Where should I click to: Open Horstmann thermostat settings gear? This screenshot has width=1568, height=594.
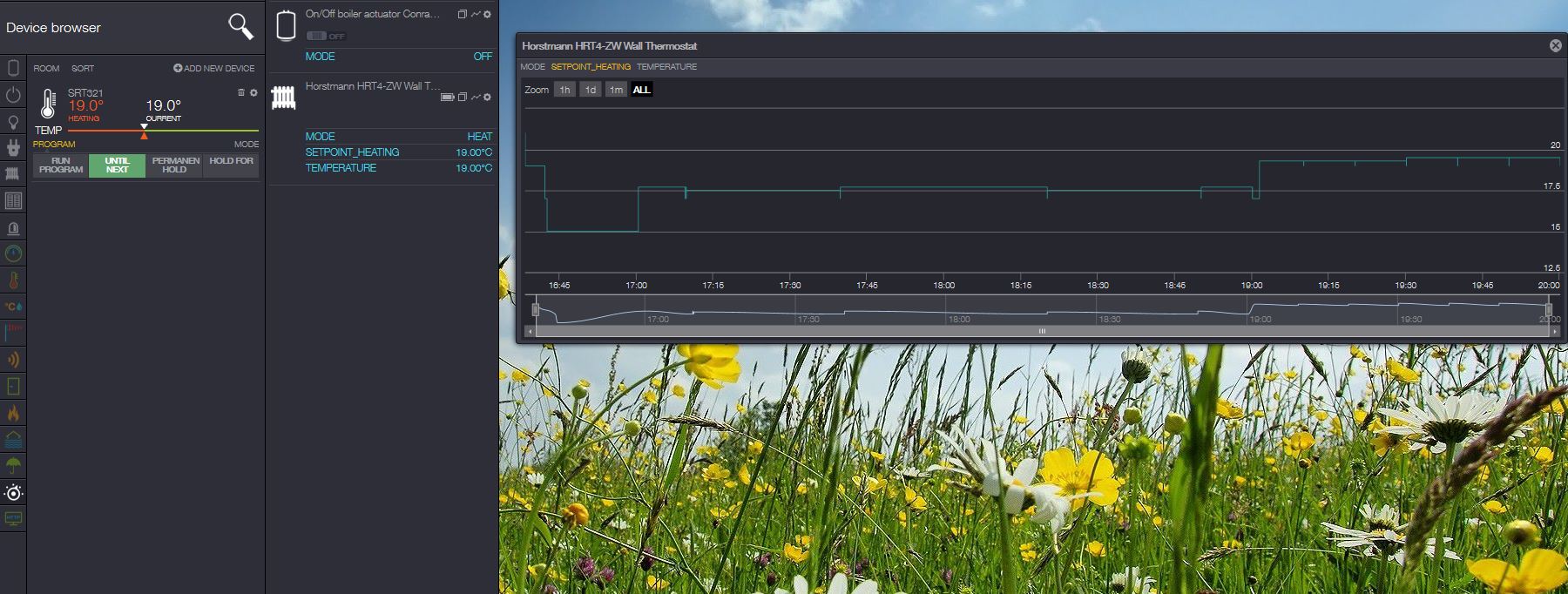click(x=487, y=97)
